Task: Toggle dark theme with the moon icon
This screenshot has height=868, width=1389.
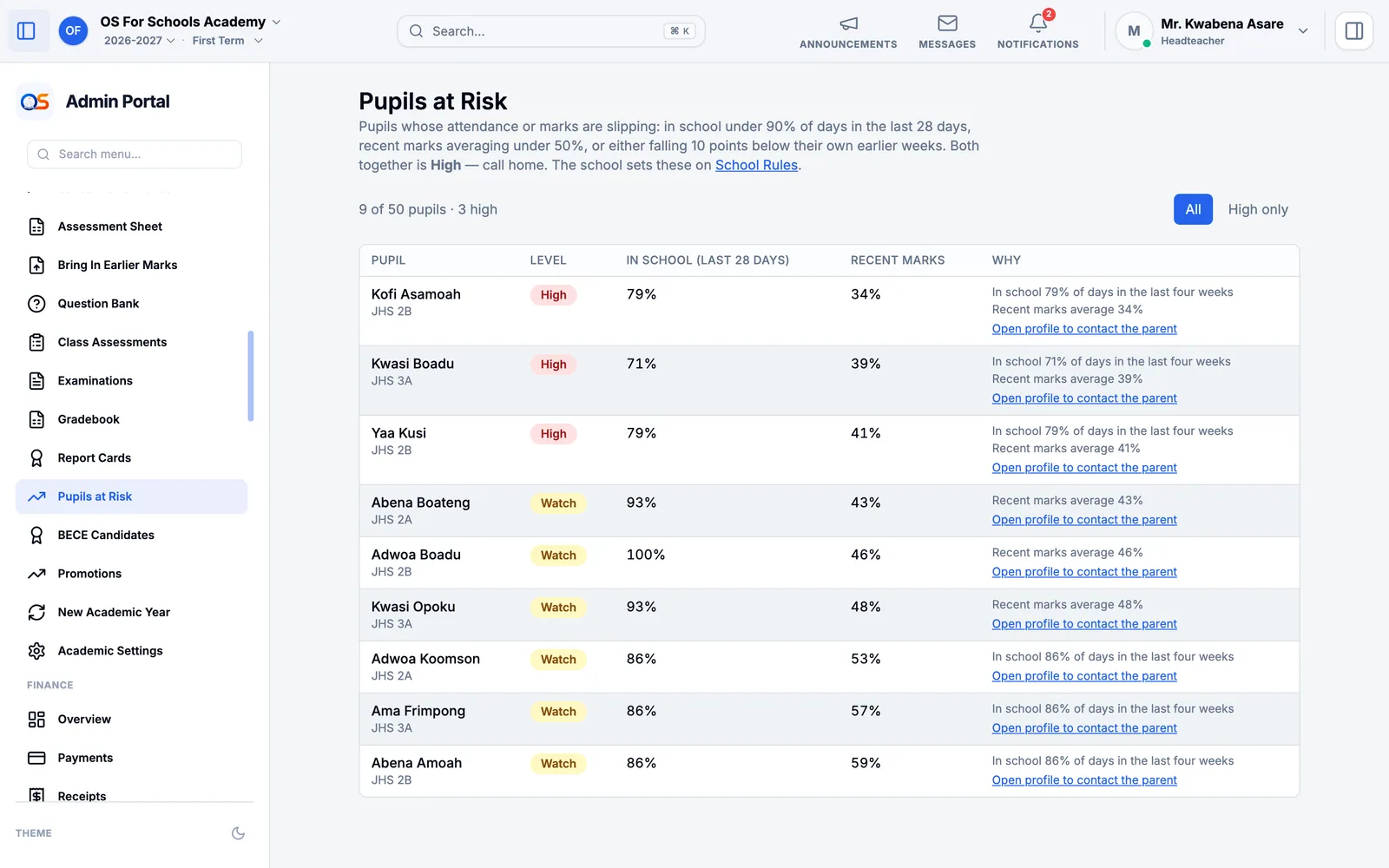Action: [x=238, y=833]
